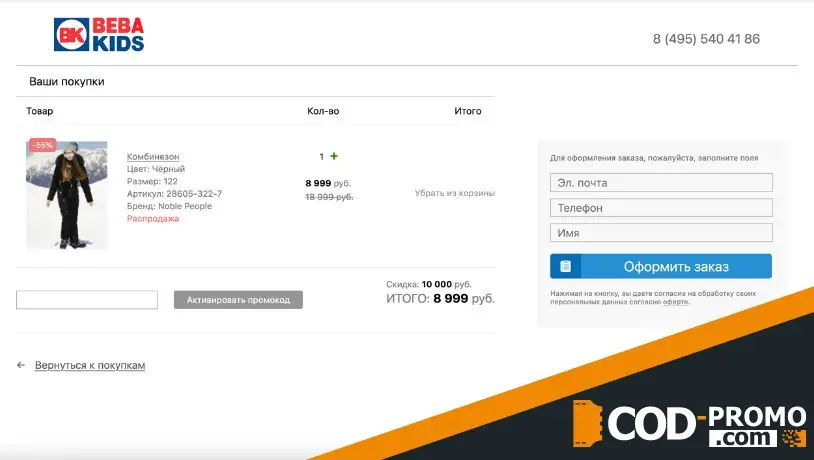Click the phone number 8 (495) 540 41 86
Screen dimensions: 814x460
(706, 39)
